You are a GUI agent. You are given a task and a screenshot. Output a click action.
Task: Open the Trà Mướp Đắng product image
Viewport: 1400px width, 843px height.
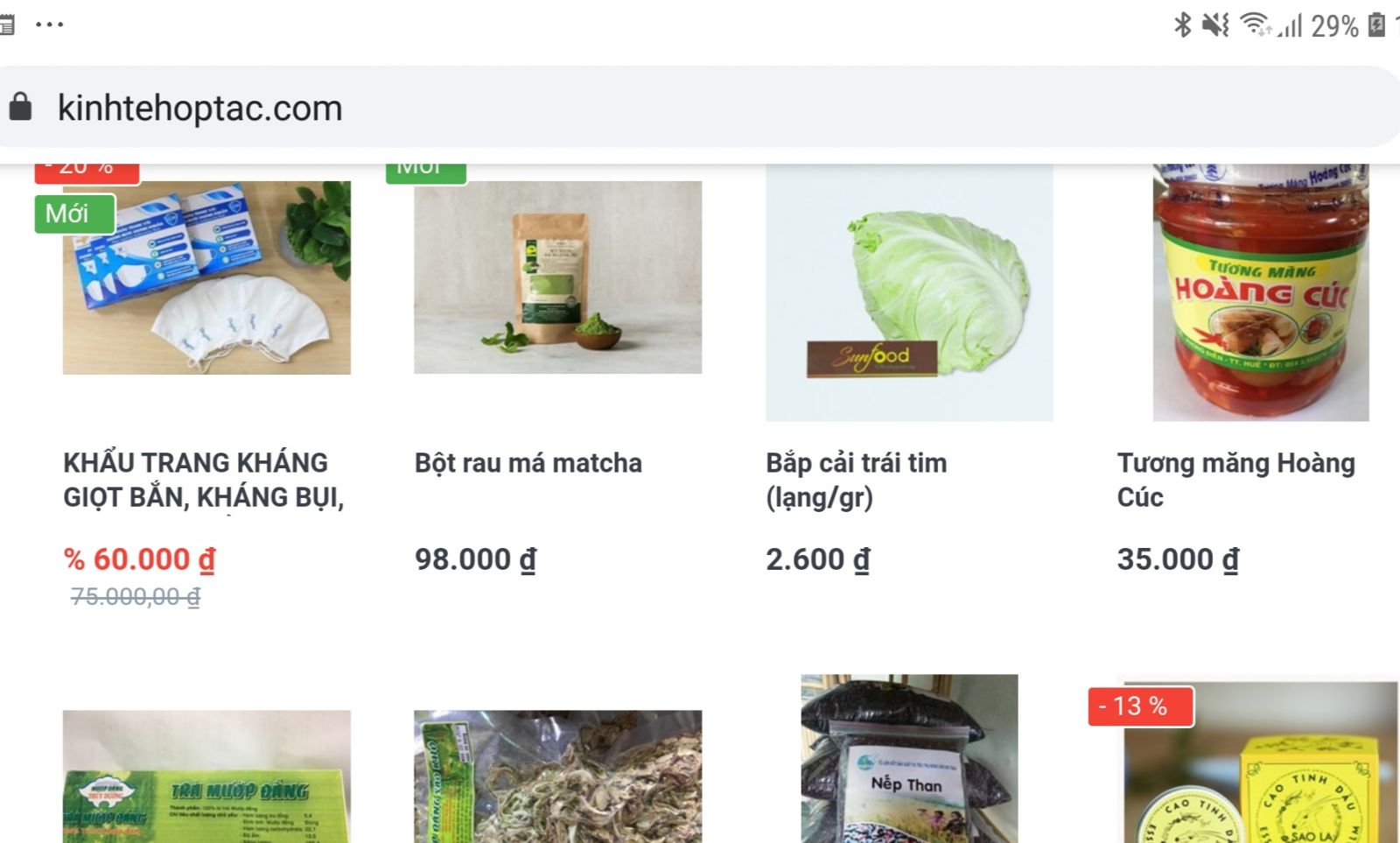pyautogui.click(x=206, y=776)
